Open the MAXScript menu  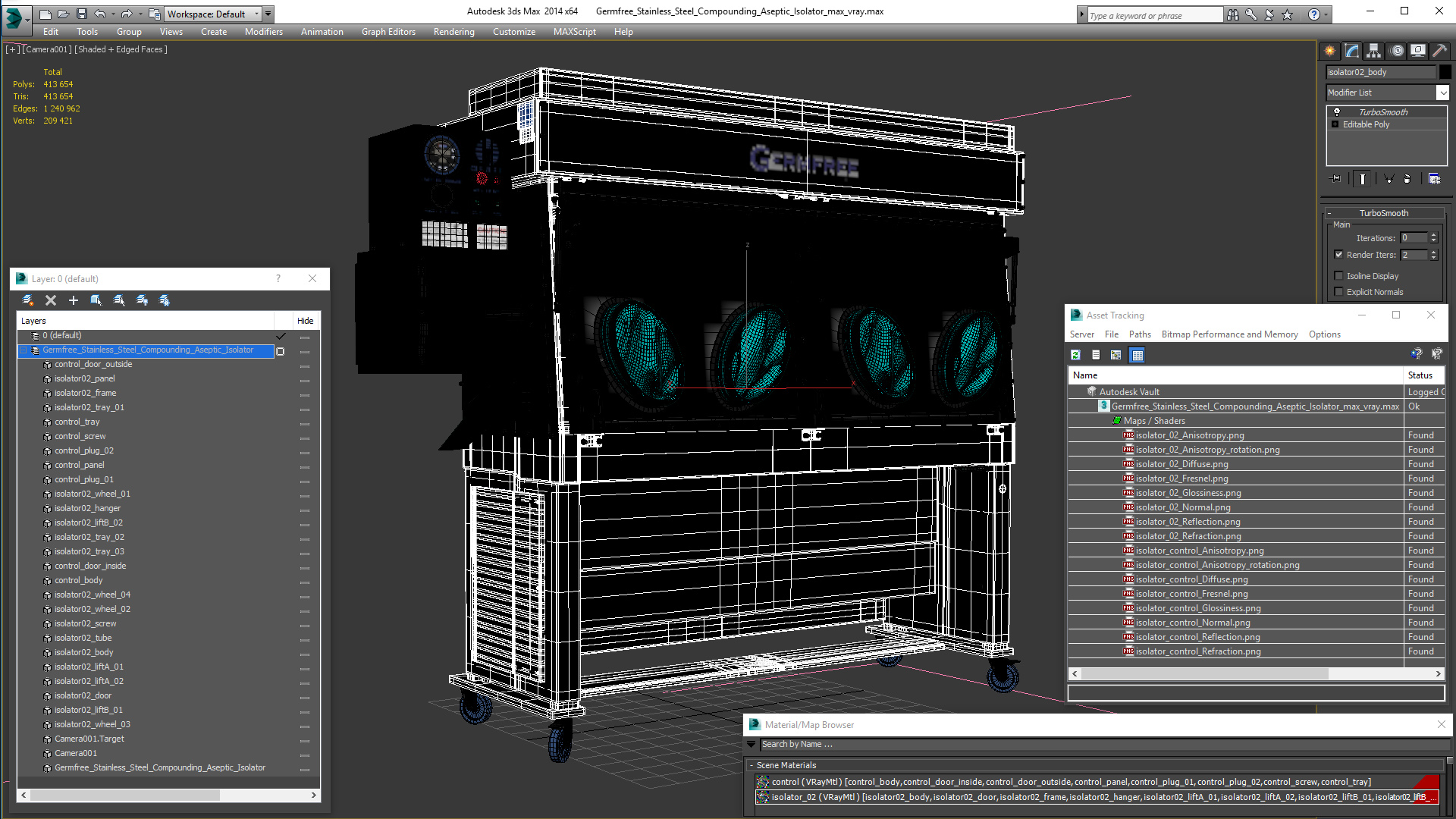pos(574,32)
